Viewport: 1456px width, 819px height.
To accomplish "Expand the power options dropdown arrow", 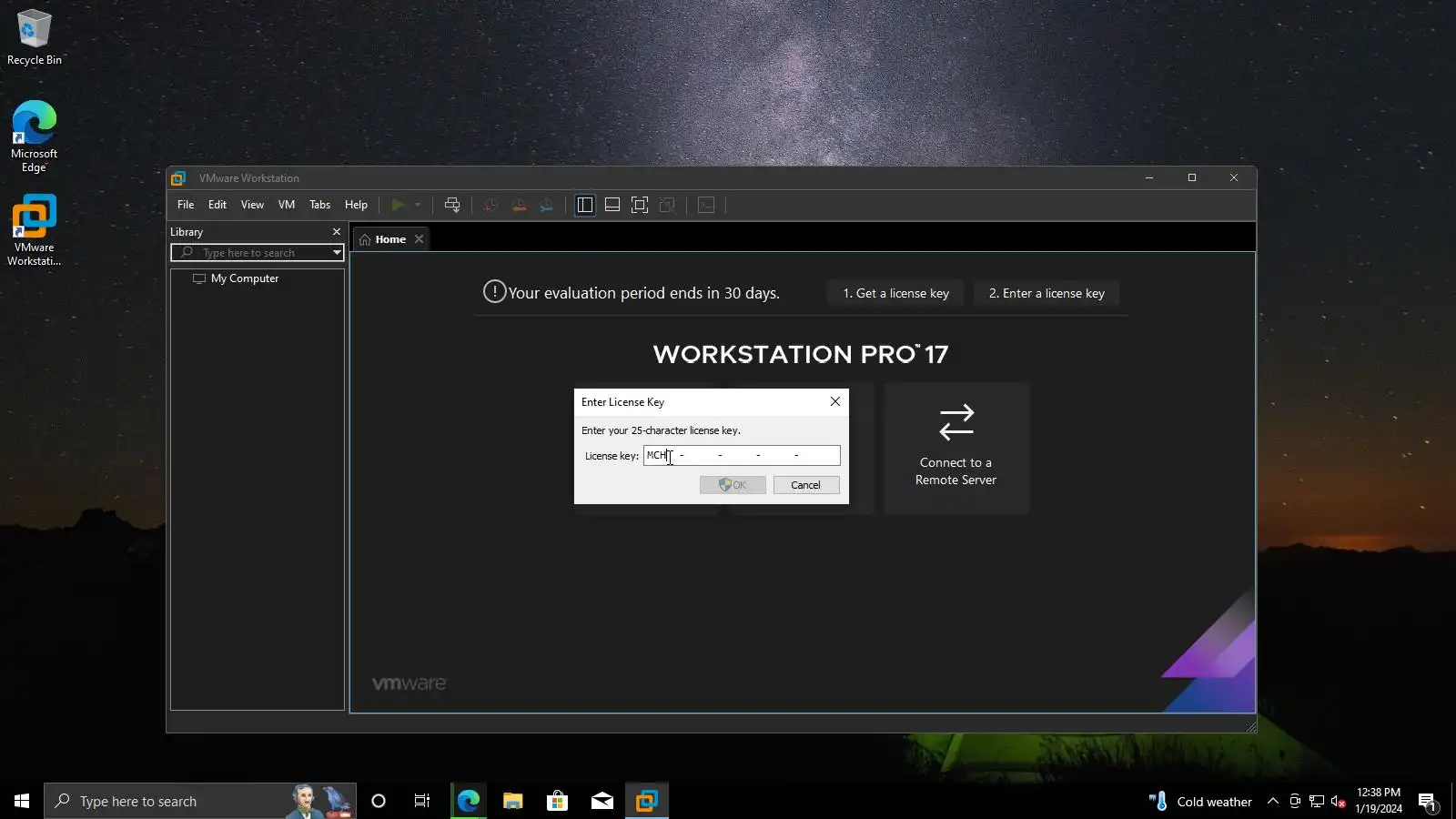I will (418, 205).
